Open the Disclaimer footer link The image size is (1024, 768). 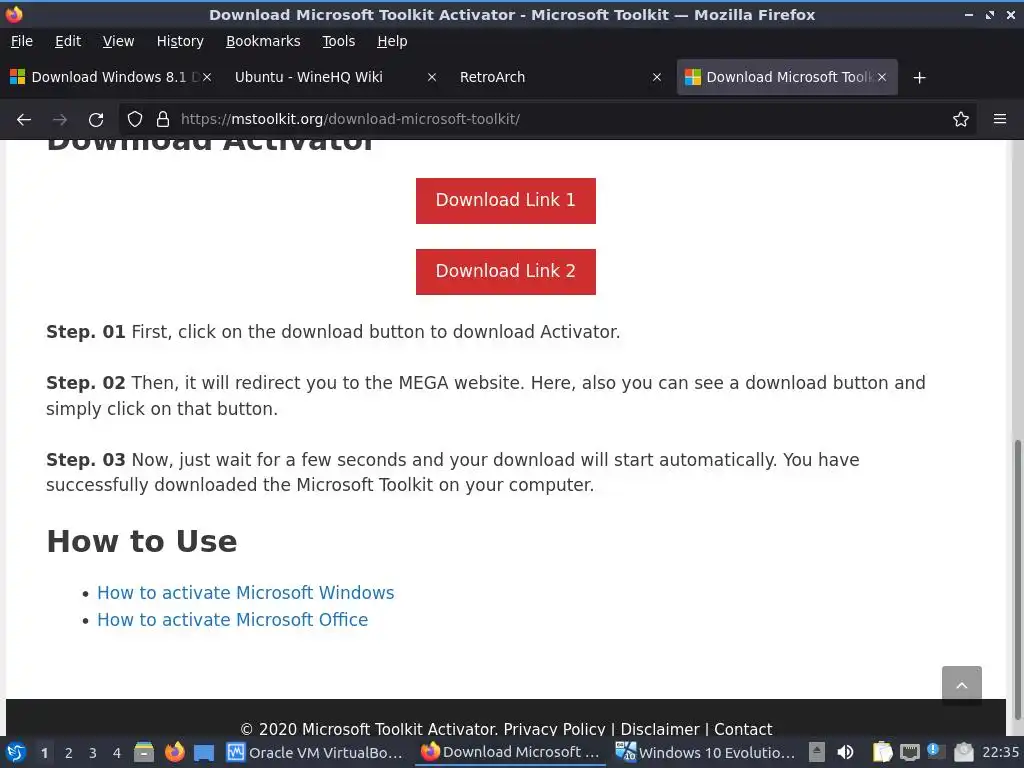pos(660,729)
